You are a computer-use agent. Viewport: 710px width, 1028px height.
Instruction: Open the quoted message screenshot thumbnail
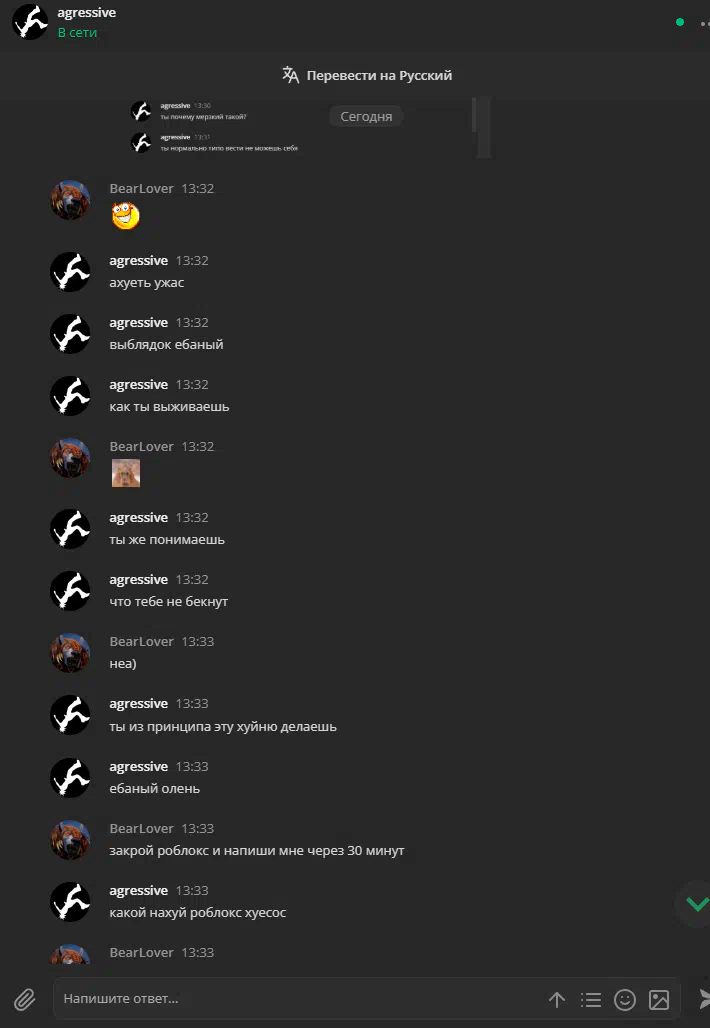click(310, 127)
